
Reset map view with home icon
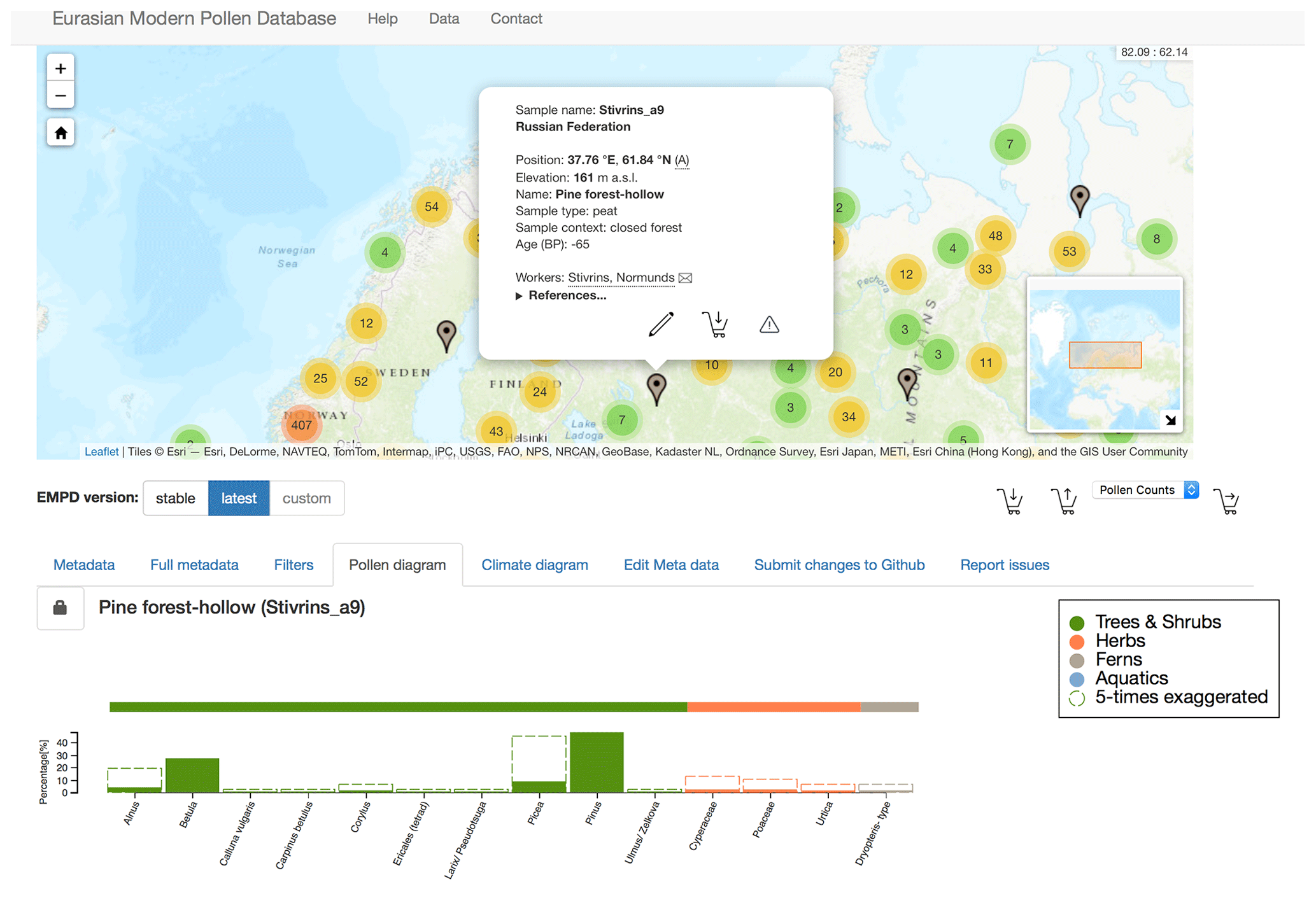(60, 133)
